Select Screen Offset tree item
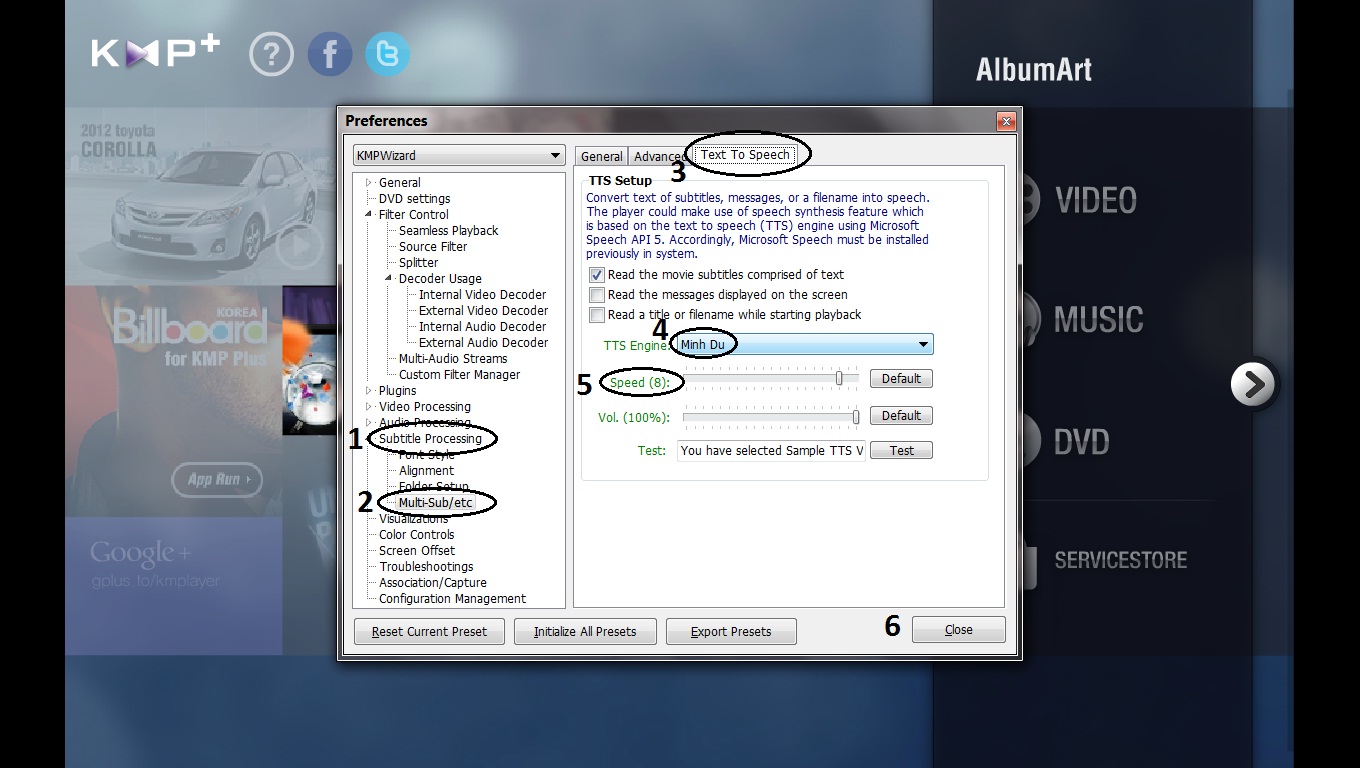The image size is (1360, 768). 416,551
